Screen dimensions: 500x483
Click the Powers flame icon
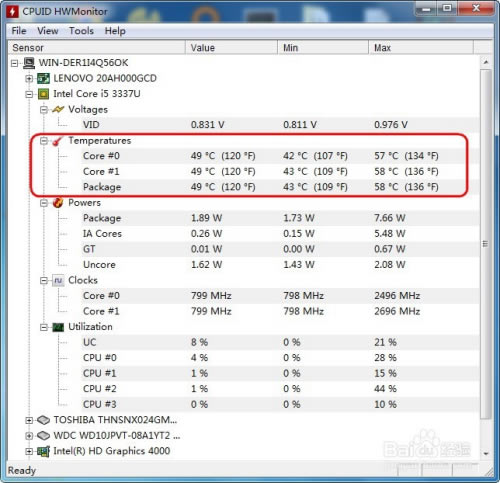pos(58,202)
